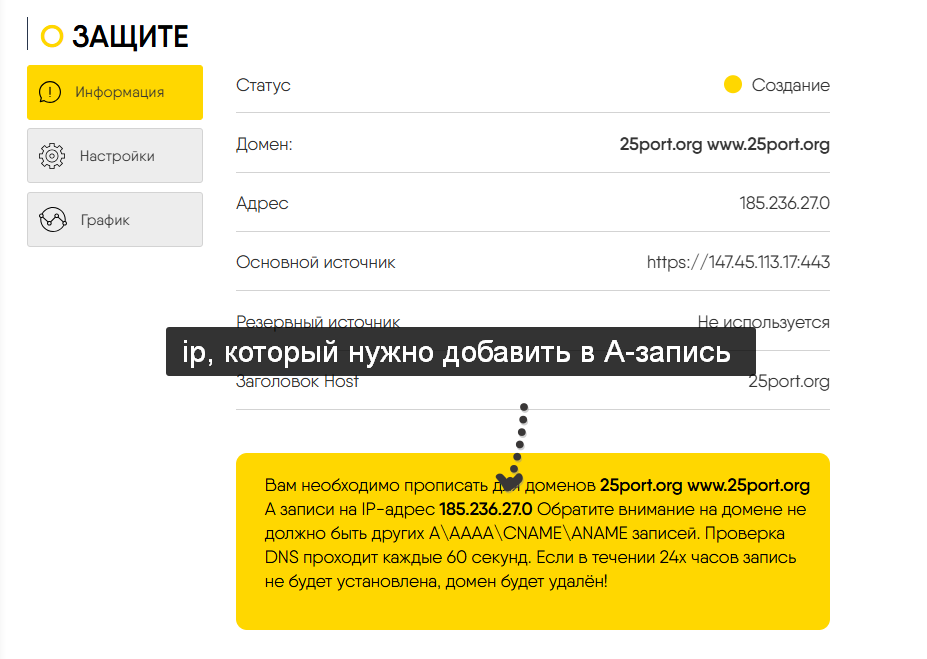Open the Информация tab
927x659 pixels.
click(115, 92)
